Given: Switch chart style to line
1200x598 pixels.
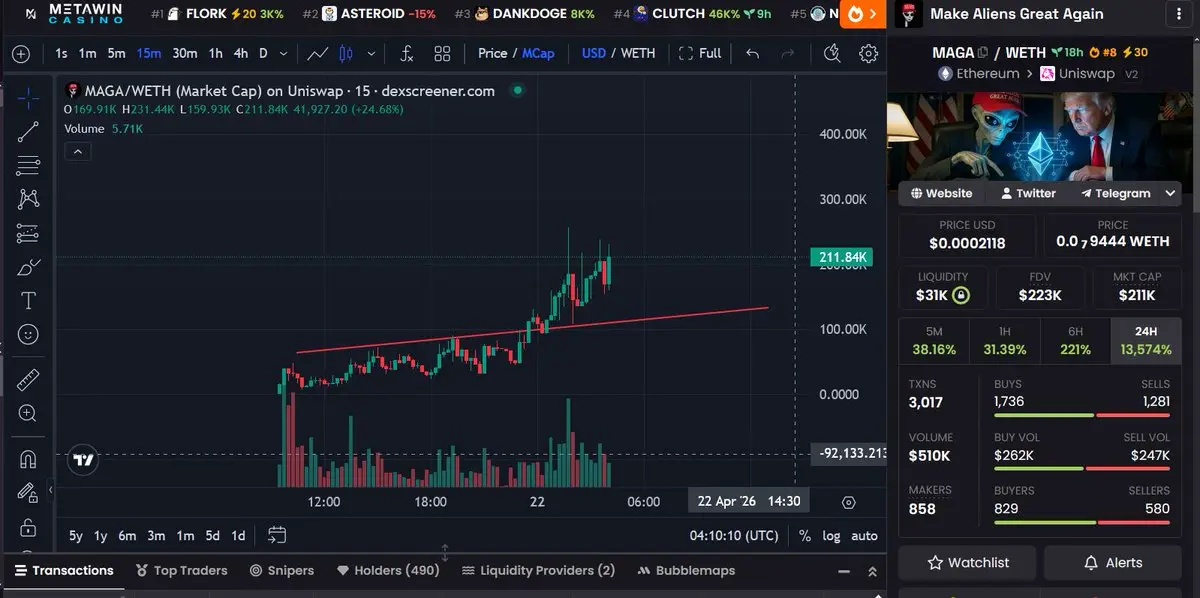Looking at the screenshot, I should coord(318,53).
